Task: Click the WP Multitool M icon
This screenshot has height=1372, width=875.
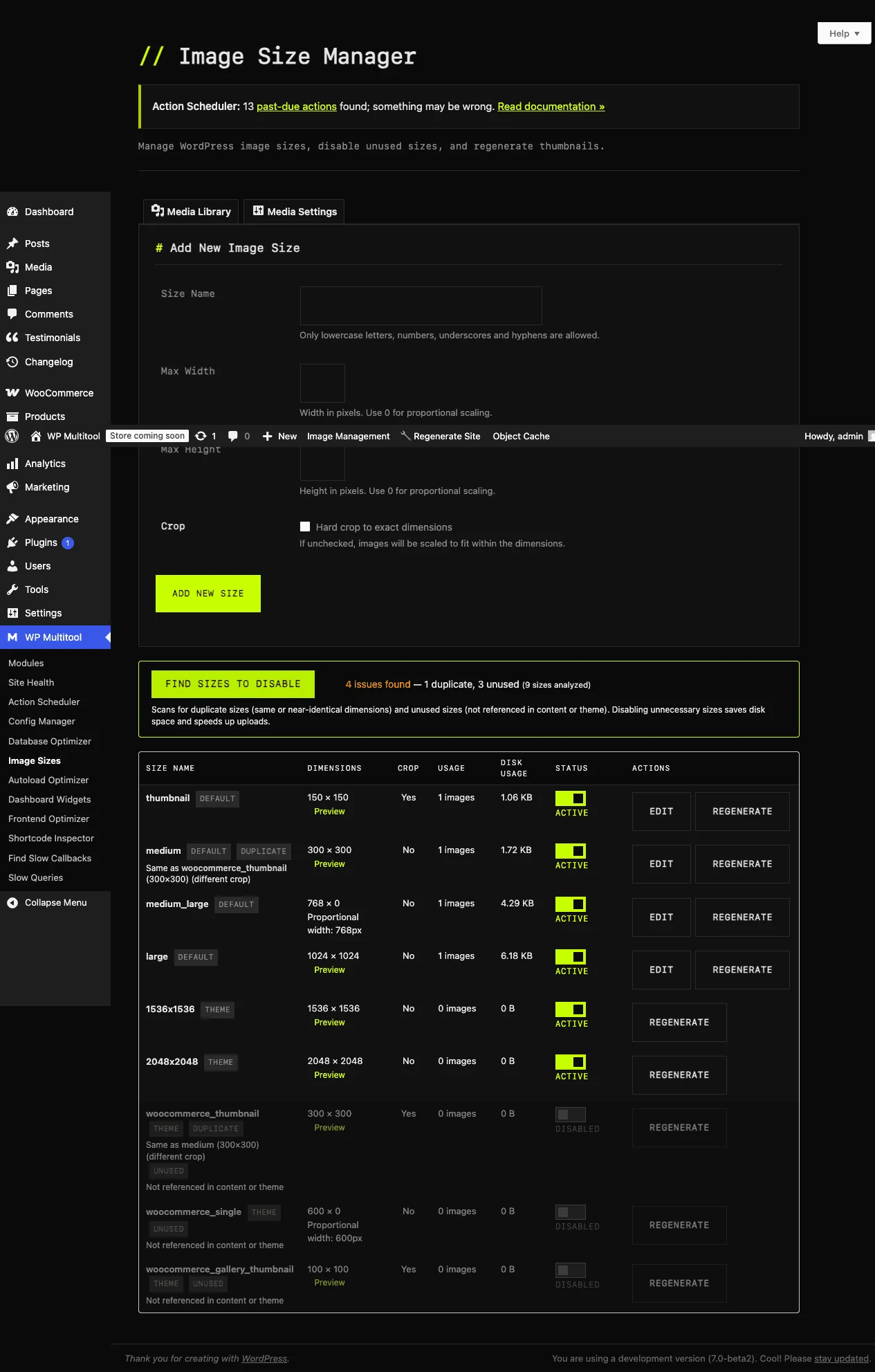Action: click(x=12, y=637)
